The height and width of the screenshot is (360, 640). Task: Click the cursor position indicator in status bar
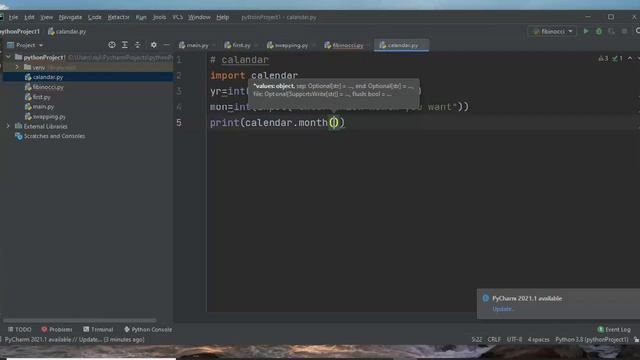click(476, 340)
